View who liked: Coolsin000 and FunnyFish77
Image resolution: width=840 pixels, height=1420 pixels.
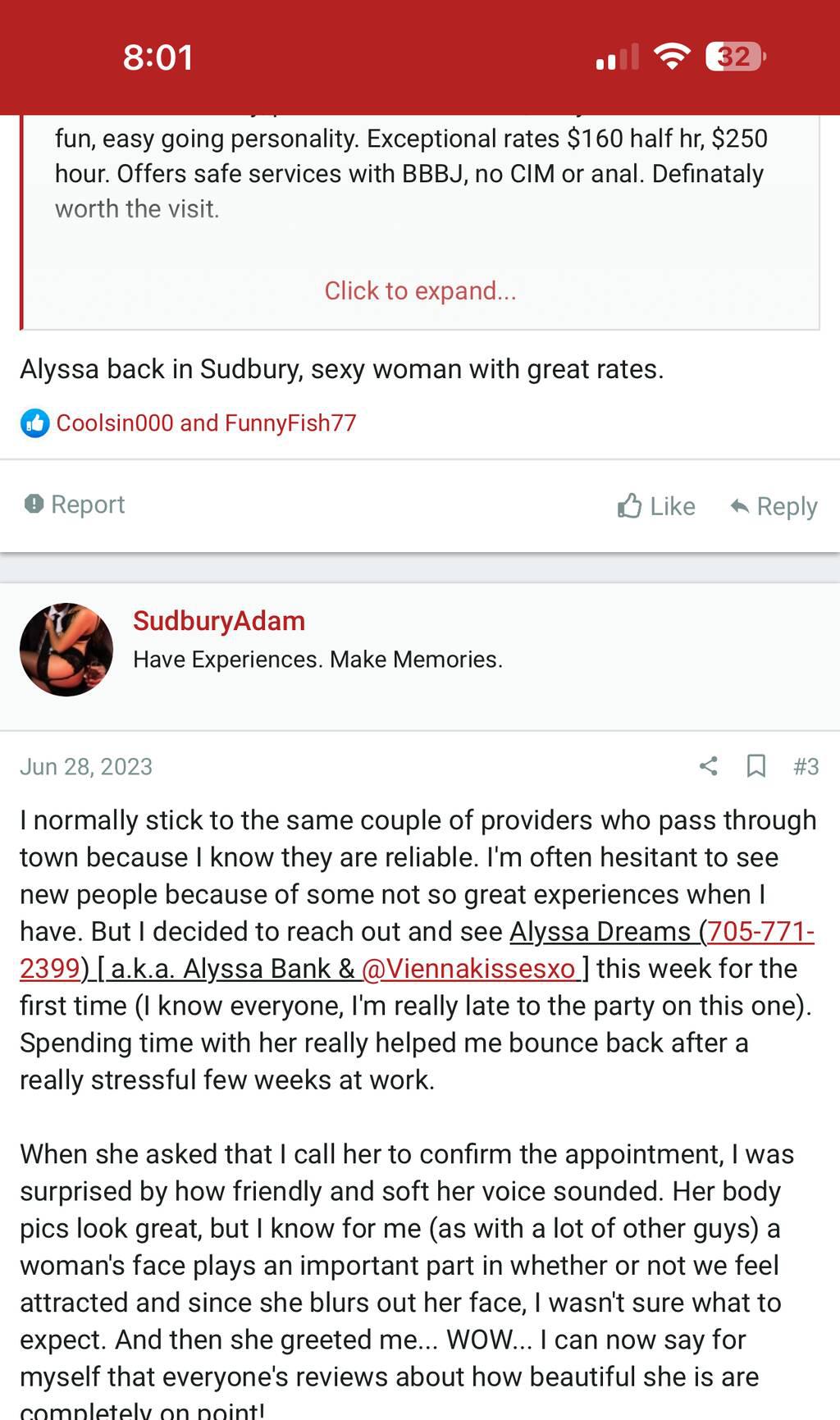click(x=206, y=423)
